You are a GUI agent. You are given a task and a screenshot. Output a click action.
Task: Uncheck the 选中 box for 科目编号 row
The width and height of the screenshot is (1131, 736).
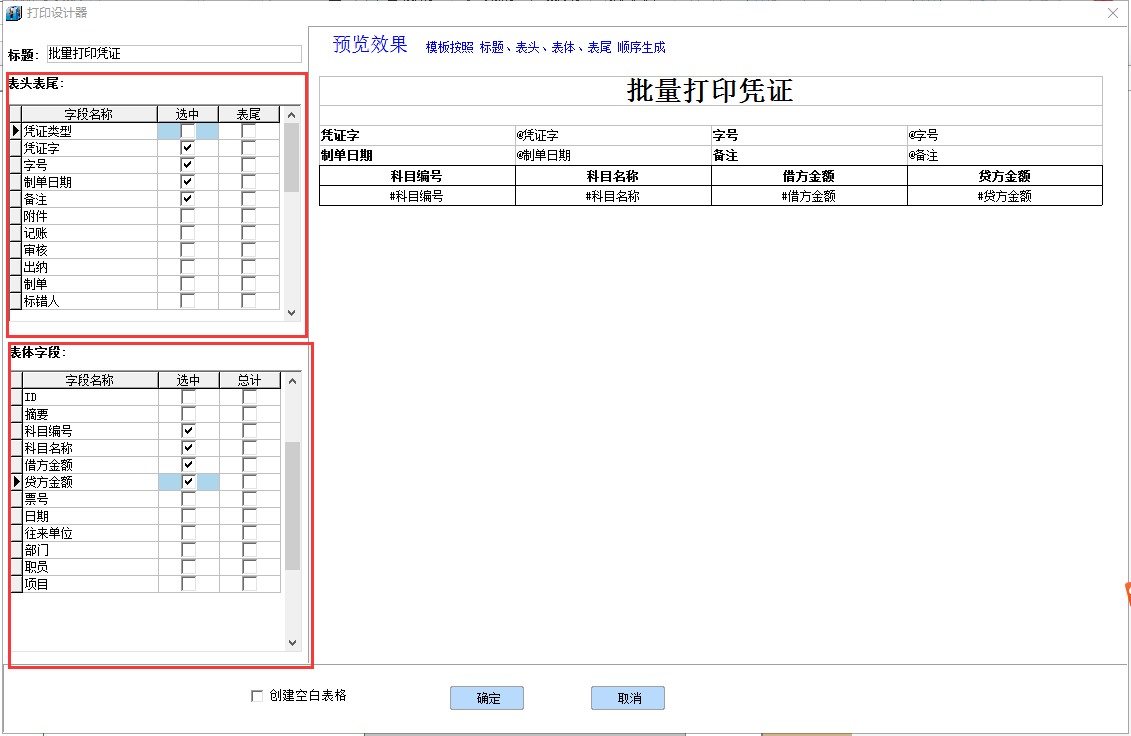coord(188,431)
